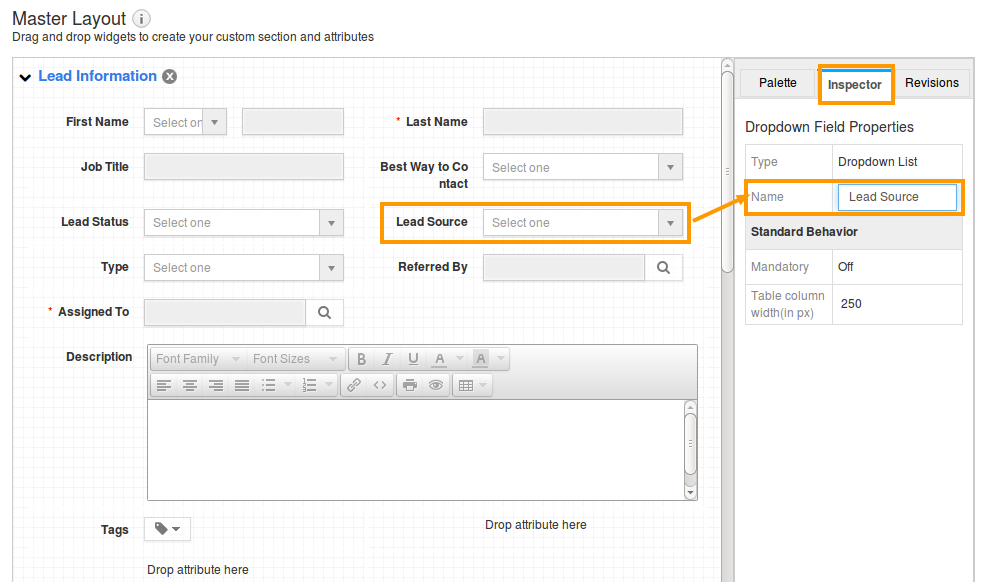The image size is (987, 582).
Task: Select center alignment in the Description toolbar
Action: (x=190, y=383)
